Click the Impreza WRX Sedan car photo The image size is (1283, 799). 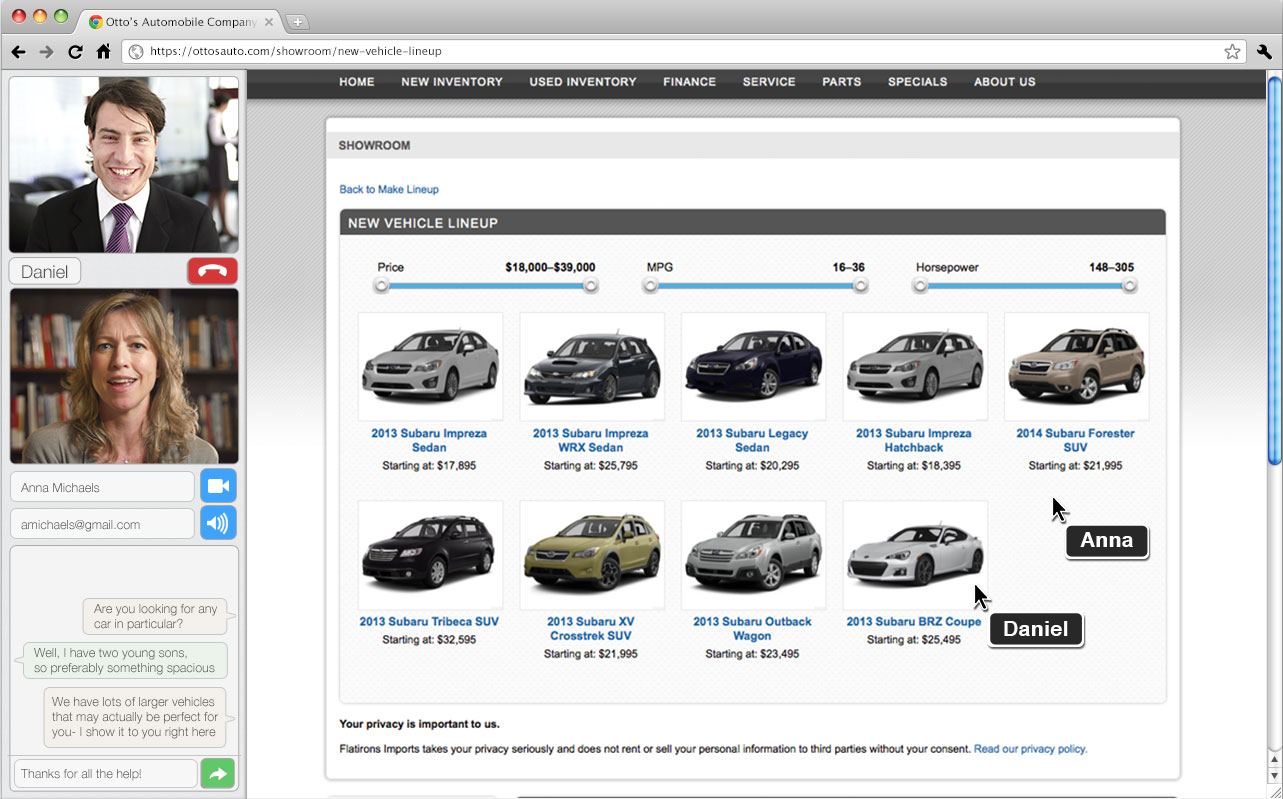point(592,366)
